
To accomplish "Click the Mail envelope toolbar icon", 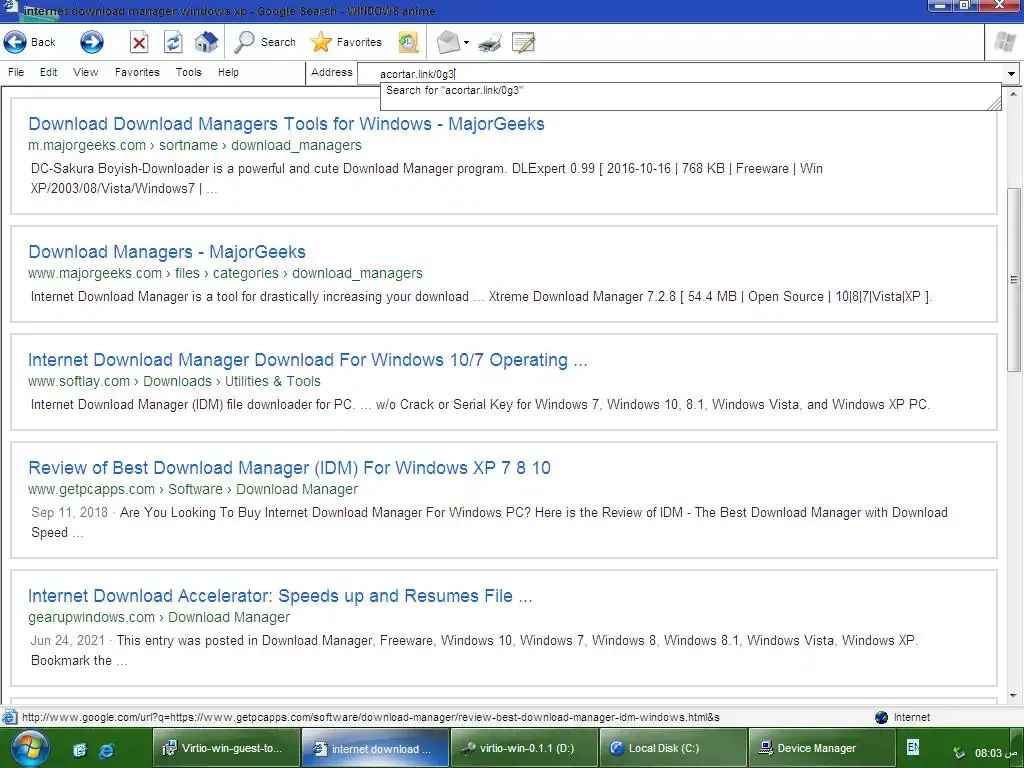I will (x=448, y=42).
